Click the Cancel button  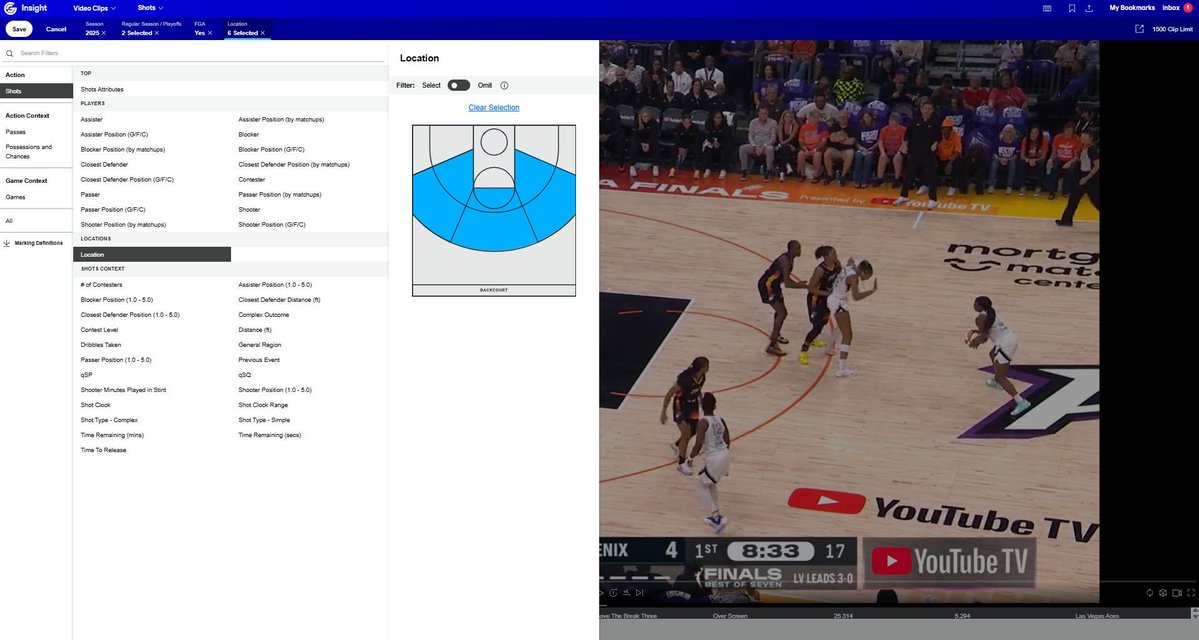[x=56, y=29]
